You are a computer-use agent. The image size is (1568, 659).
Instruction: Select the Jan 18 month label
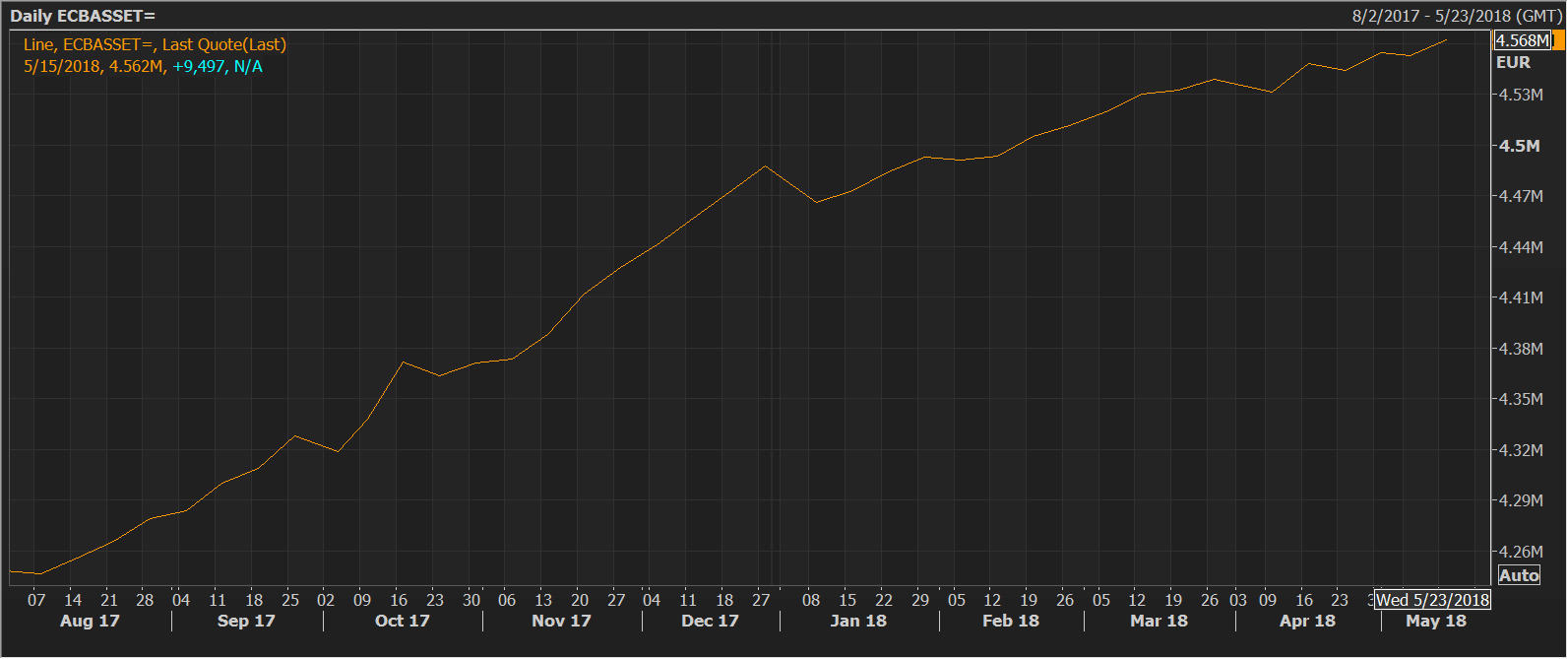pos(858,621)
